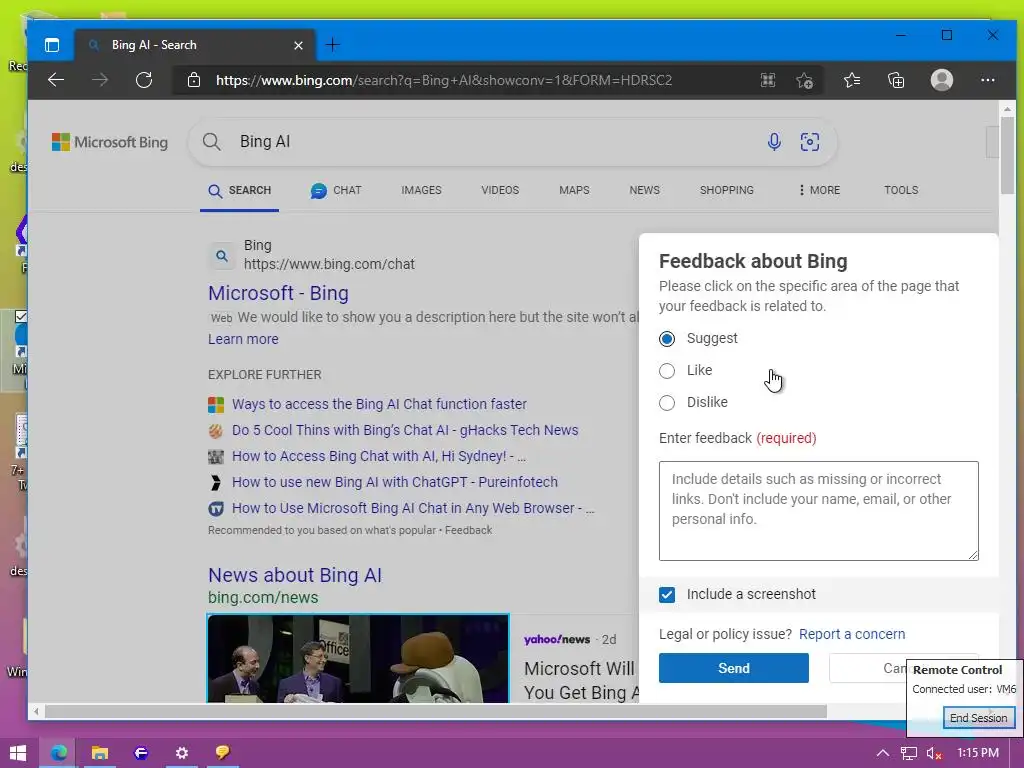Click the search magnifier in Bing box
Image resolution: width=1024 pixels, height=768 pixels.
[x=212, y=142]
